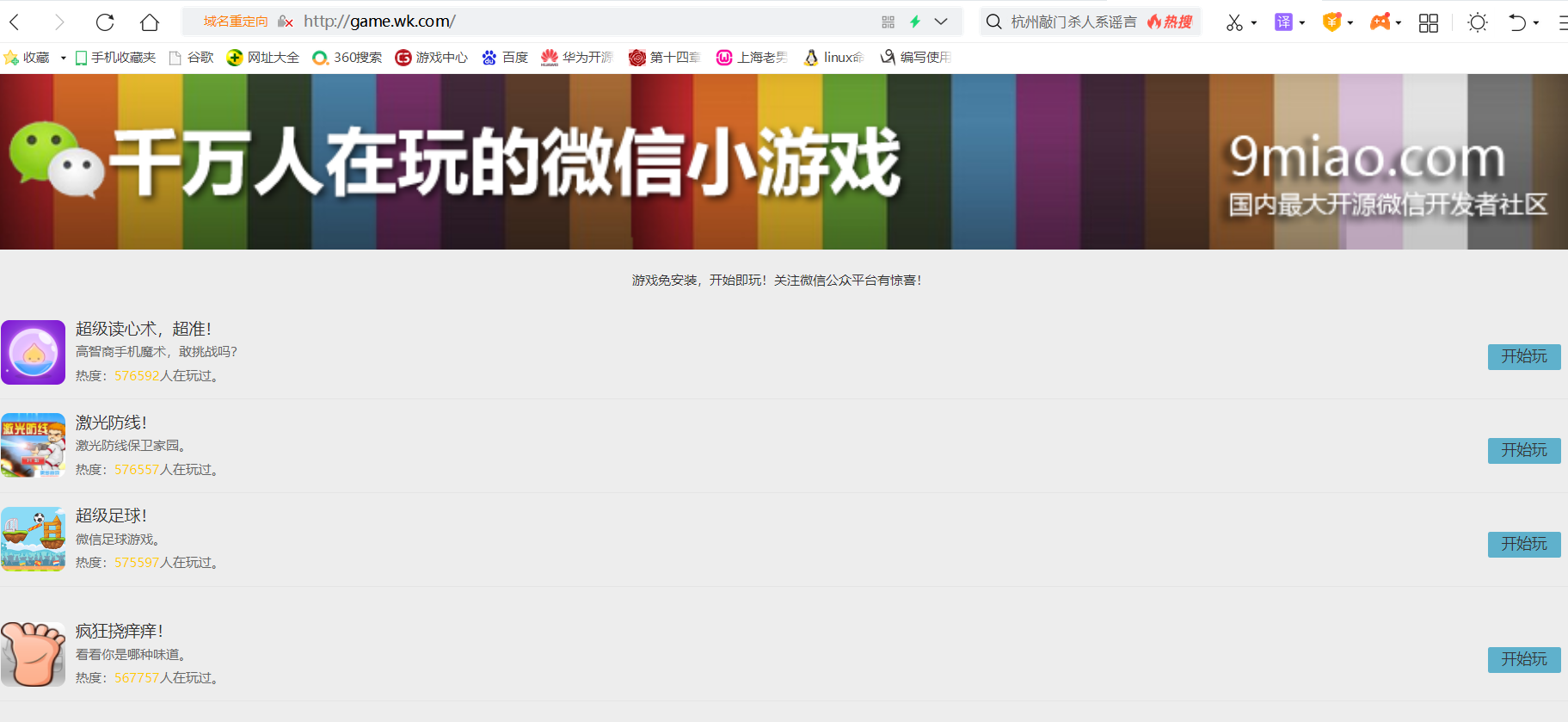Click the heat count 567757

[137, 678]
